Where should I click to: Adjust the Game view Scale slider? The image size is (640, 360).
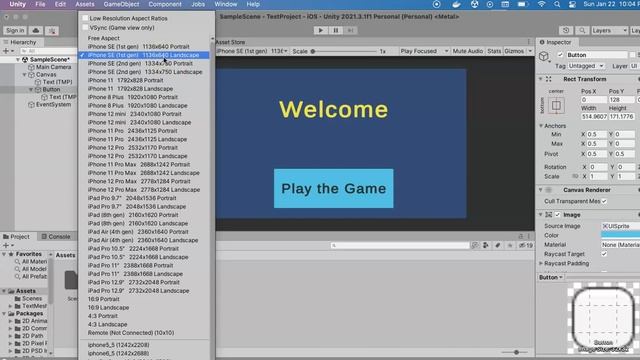pos(343,51)
